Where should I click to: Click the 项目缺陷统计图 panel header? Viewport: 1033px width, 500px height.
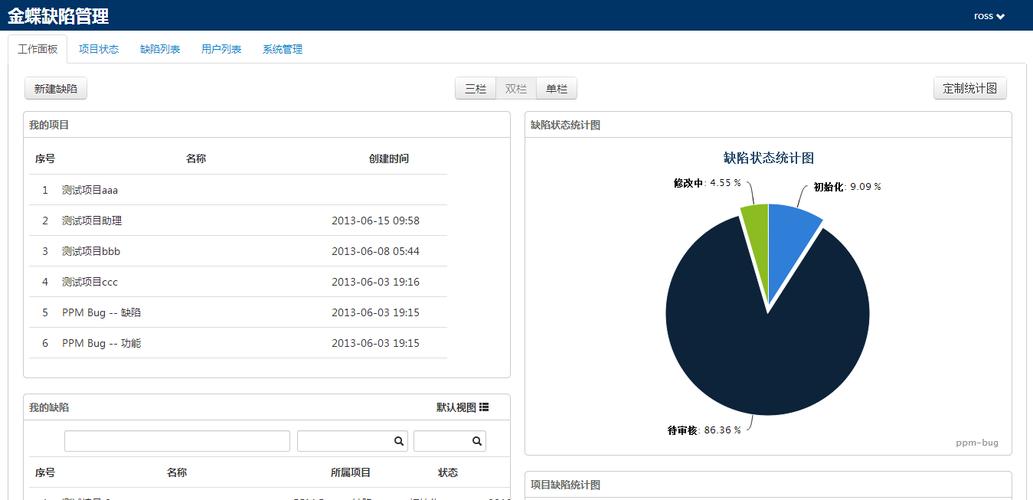(x=768, y=485)
